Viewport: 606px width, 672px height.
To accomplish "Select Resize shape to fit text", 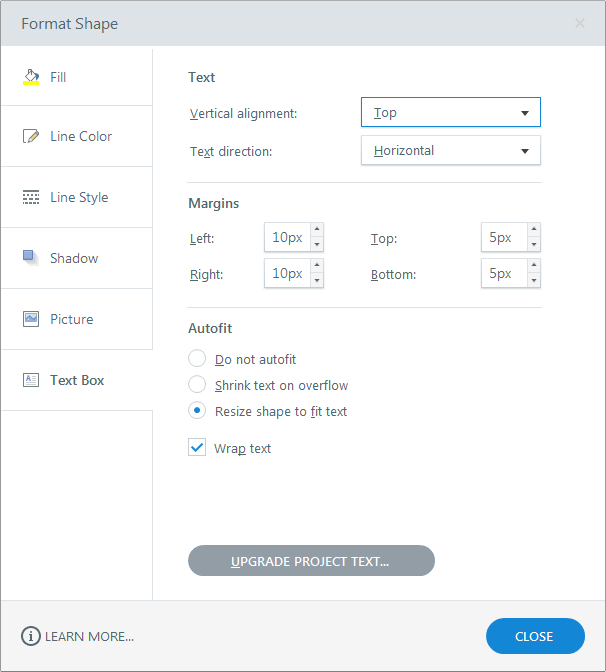I will pos(197,411).
